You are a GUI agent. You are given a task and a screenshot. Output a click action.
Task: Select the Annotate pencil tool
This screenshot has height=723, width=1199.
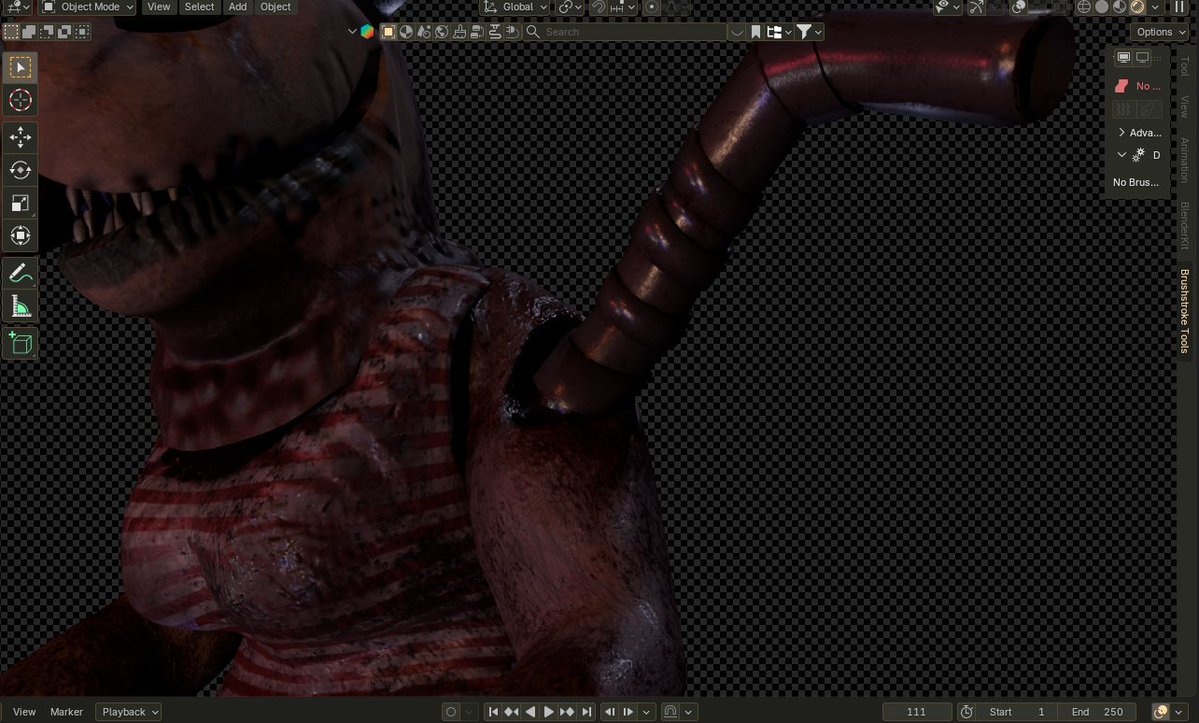click(x=21, y=273)
